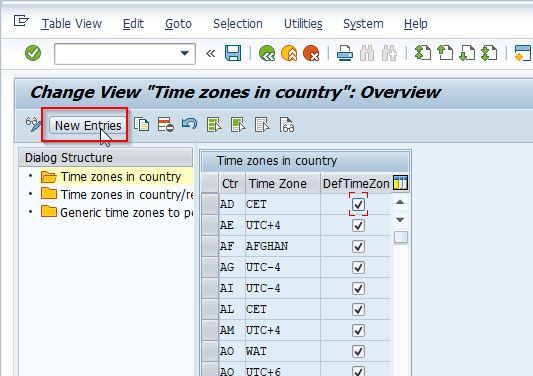Click the UTC+4 cell in AE row
Viewport: 533px width, 376px height.
coord(283,225)
